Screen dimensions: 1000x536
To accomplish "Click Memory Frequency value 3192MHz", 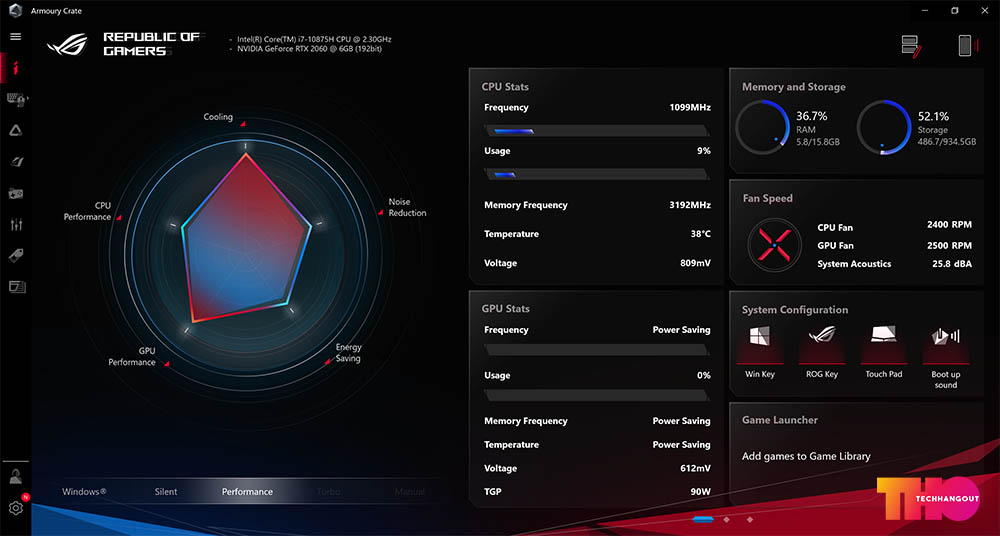I will coord(690,205).
